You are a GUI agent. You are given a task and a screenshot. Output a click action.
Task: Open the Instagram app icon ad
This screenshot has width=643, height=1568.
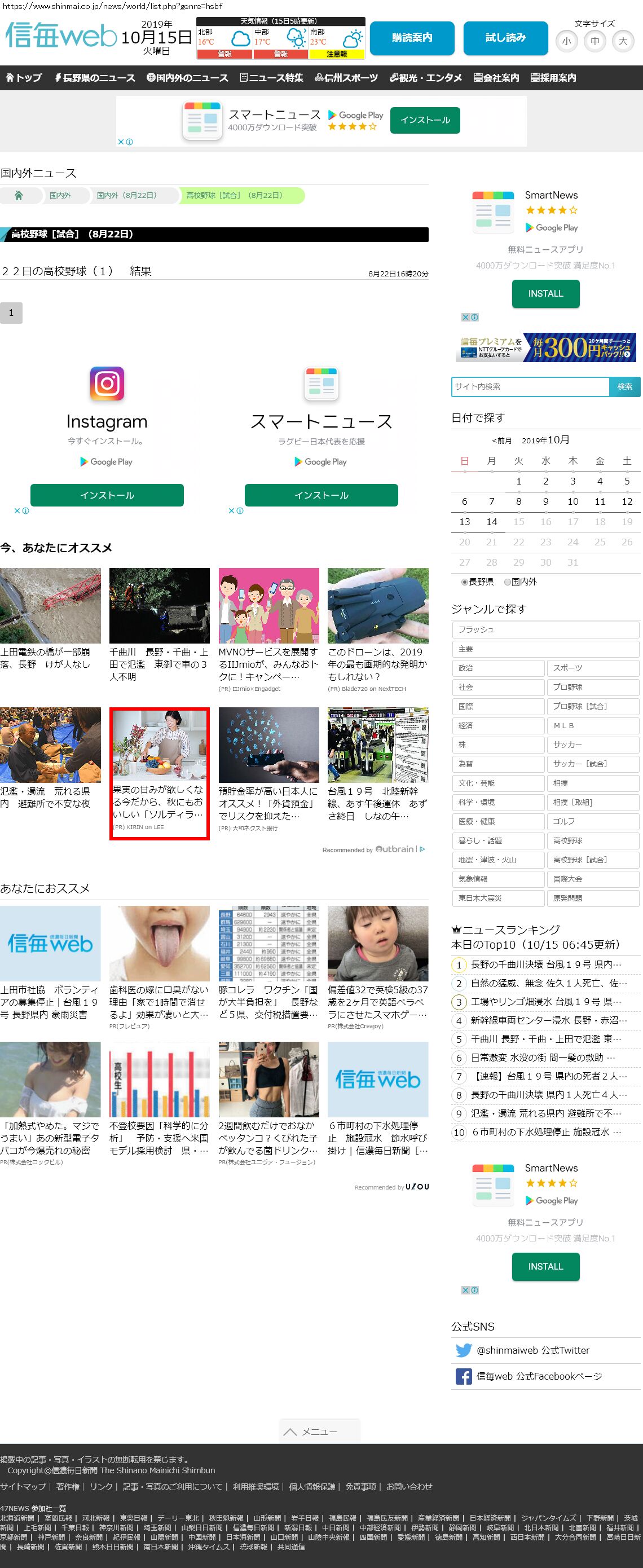[107, 384]
